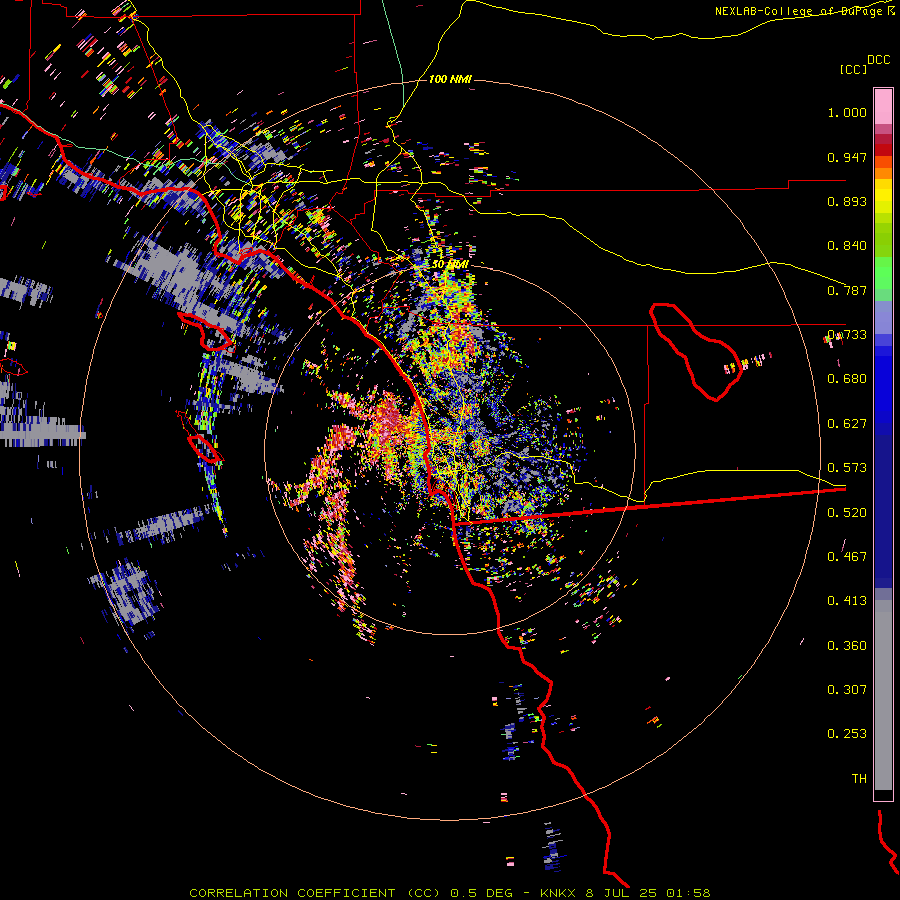Screen dimensions: 900x900
Task: Select the 0.787 scale label
Action: tap(847, 290)
